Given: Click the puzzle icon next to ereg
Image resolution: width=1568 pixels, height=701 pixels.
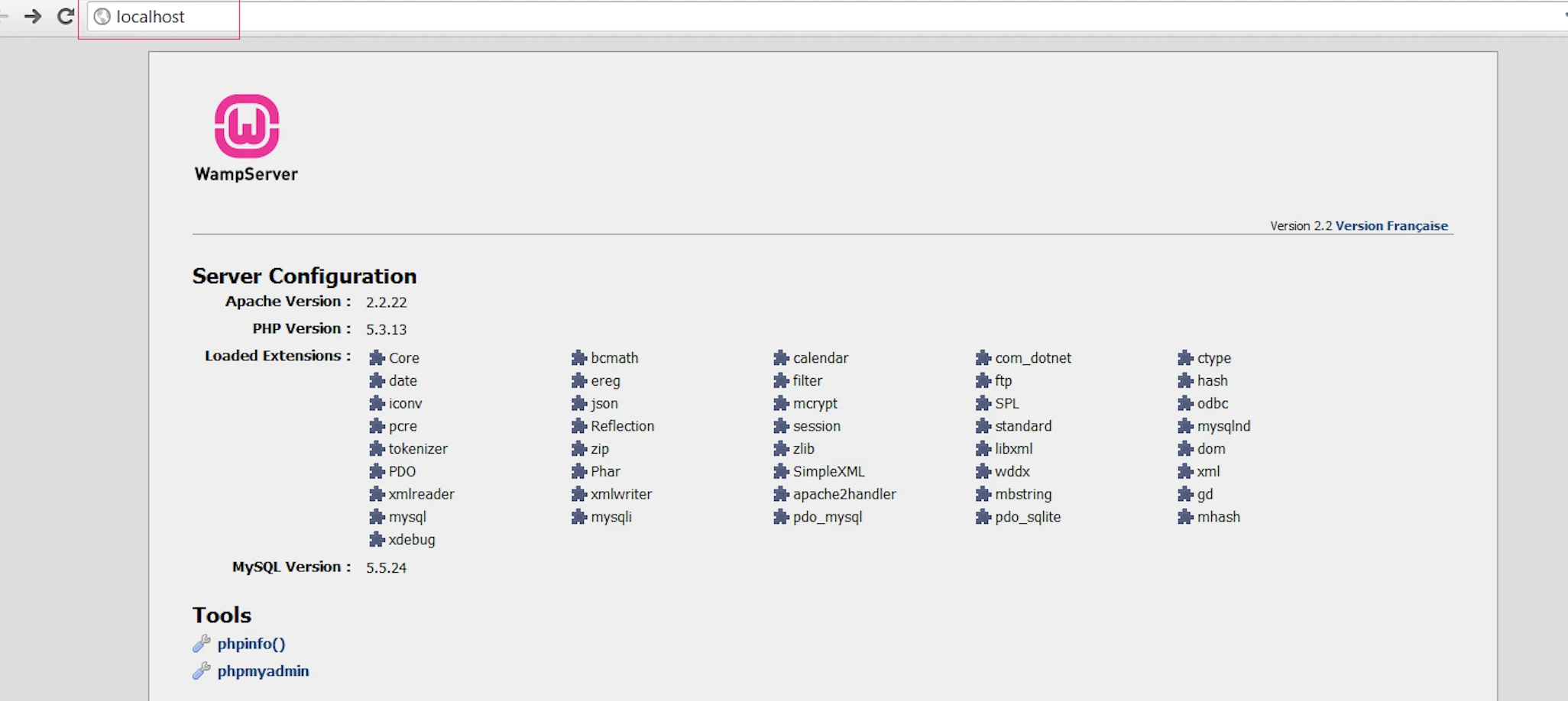Looking at the screenshot, I should [578, 380].
